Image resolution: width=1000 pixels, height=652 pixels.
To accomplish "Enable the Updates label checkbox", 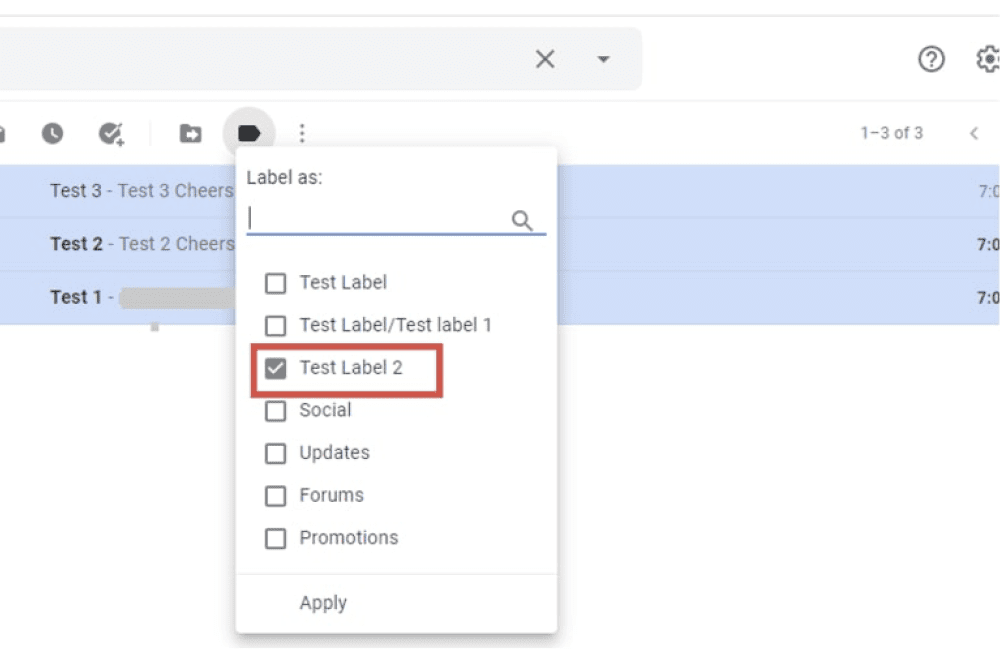I will click(275, 454).
